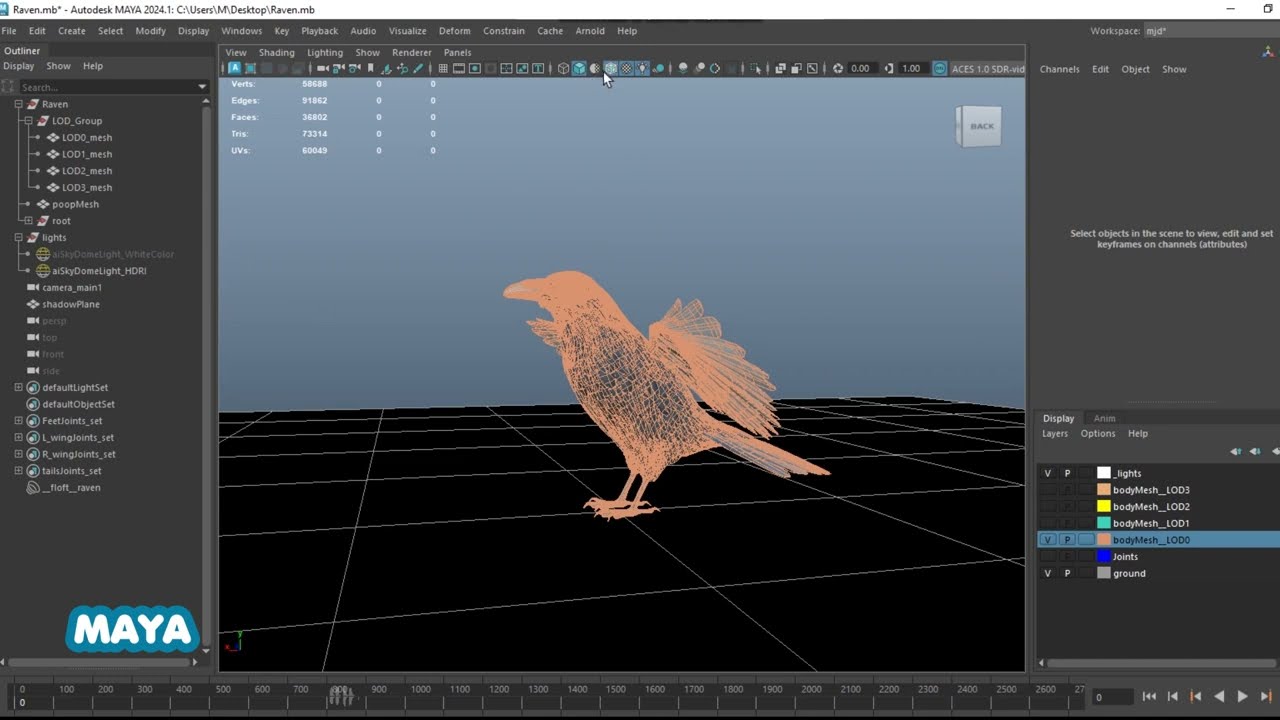Toggle playback P of ground layer
This screenshot has height=720, width=1280.
[1067, 573]
